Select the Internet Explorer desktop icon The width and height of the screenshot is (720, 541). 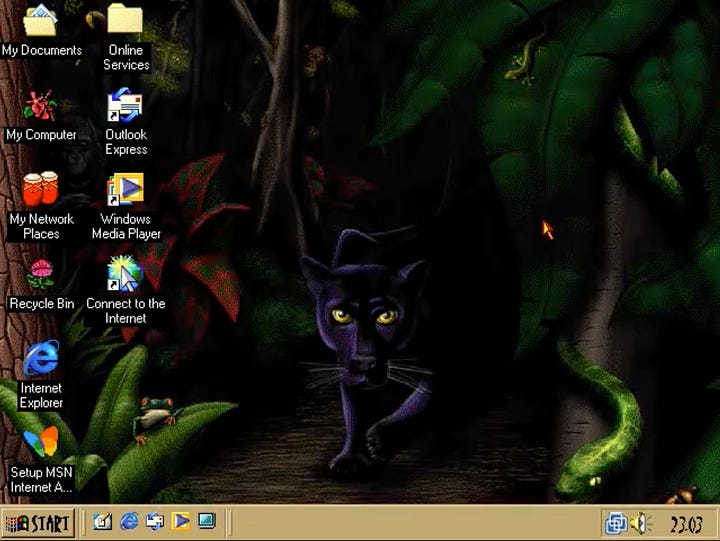41,358
